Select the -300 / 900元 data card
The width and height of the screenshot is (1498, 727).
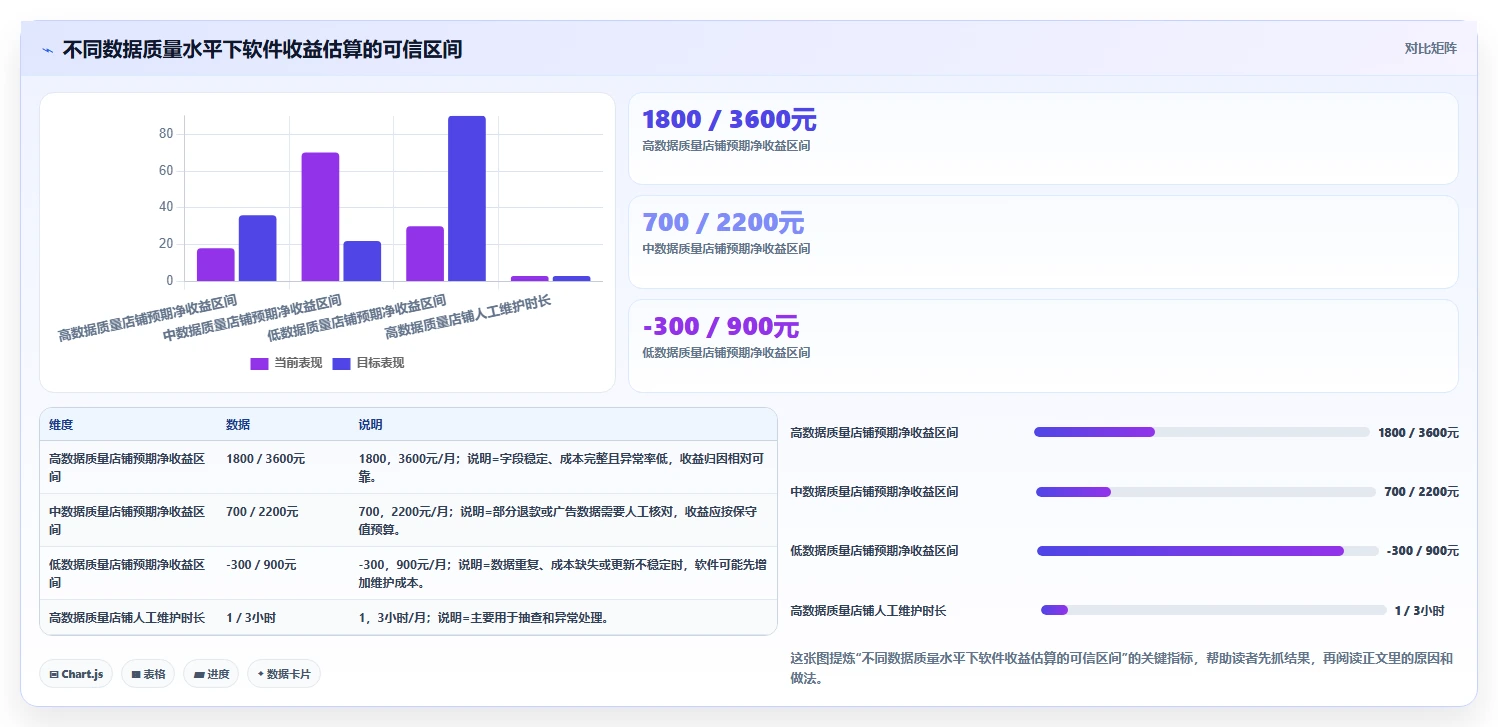tap(1043, 346)
